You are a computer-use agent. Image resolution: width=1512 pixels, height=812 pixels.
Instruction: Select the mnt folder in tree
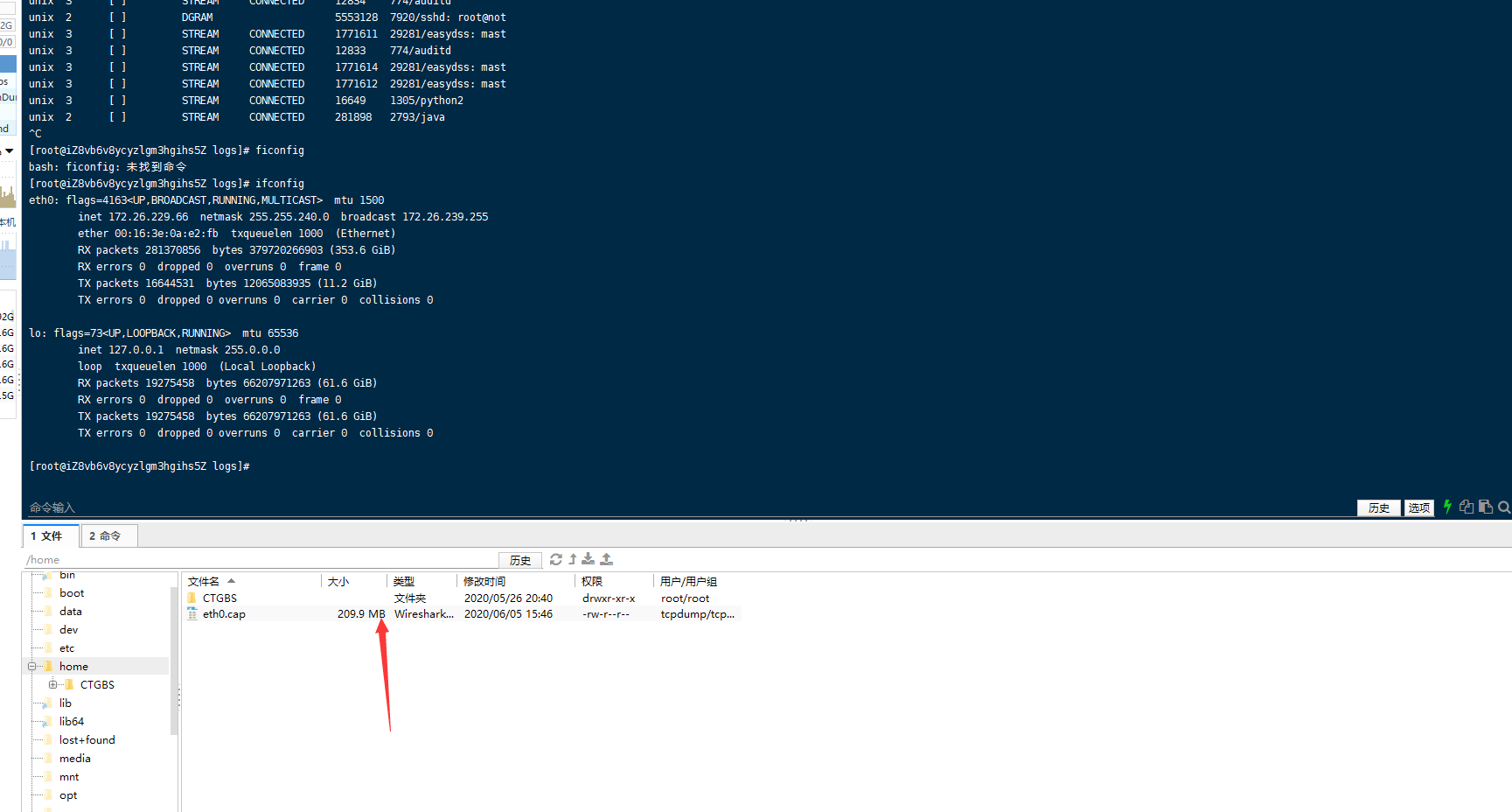click(69, 777)
